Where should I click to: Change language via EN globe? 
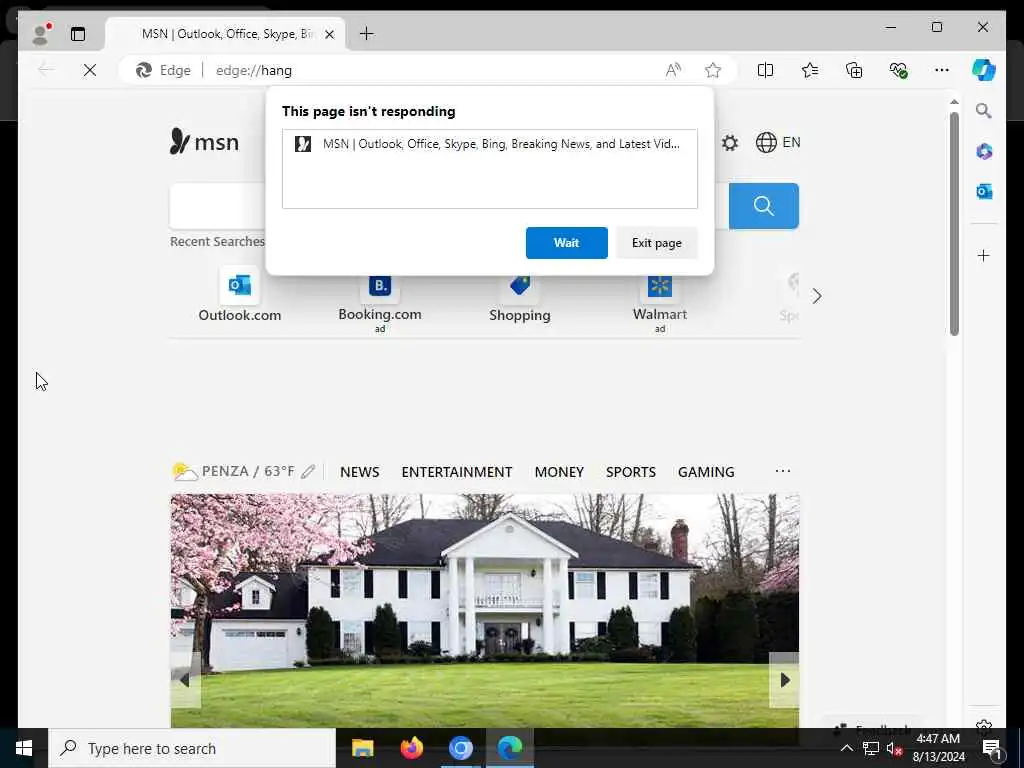click(778, 142)
